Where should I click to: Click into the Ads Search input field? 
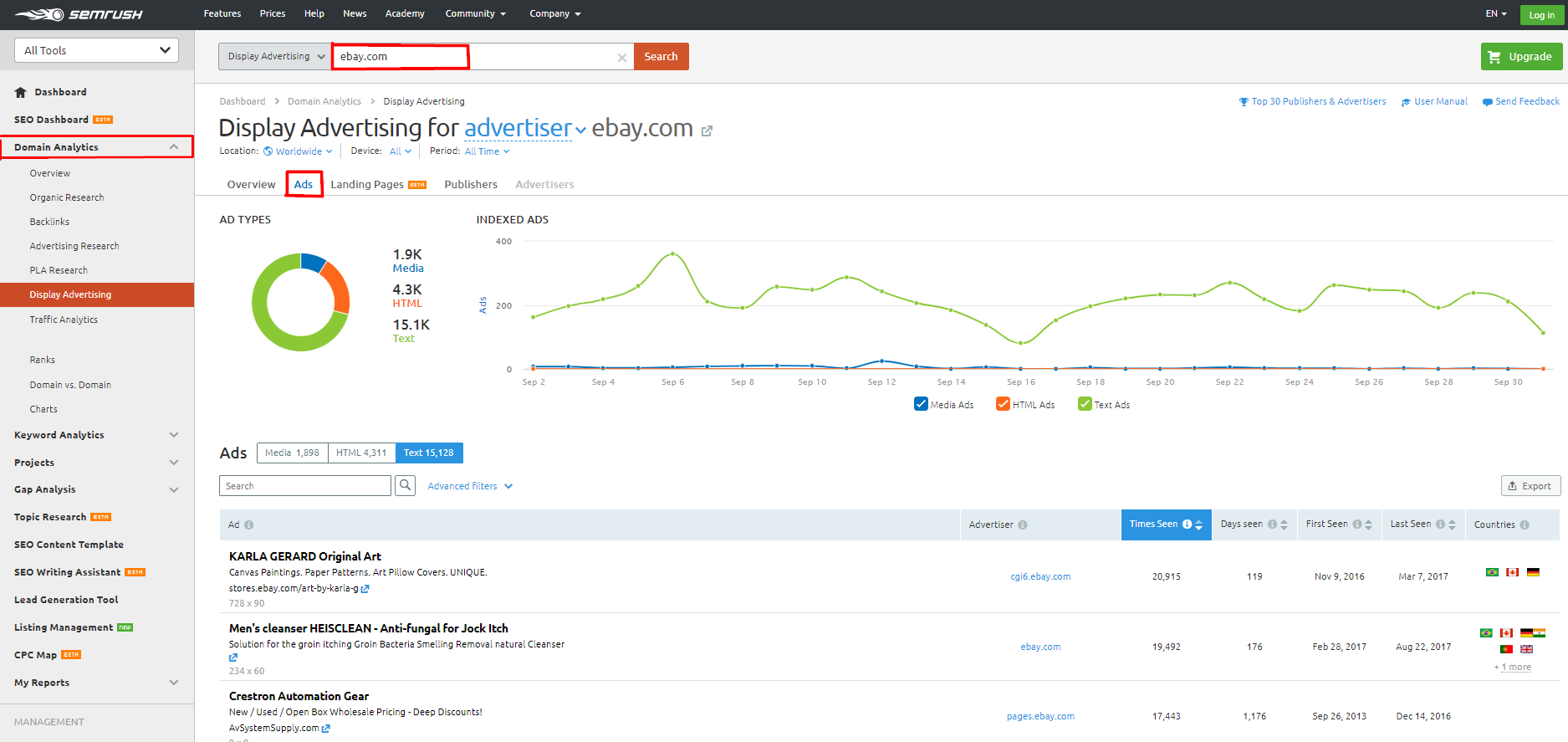point(305,486)
